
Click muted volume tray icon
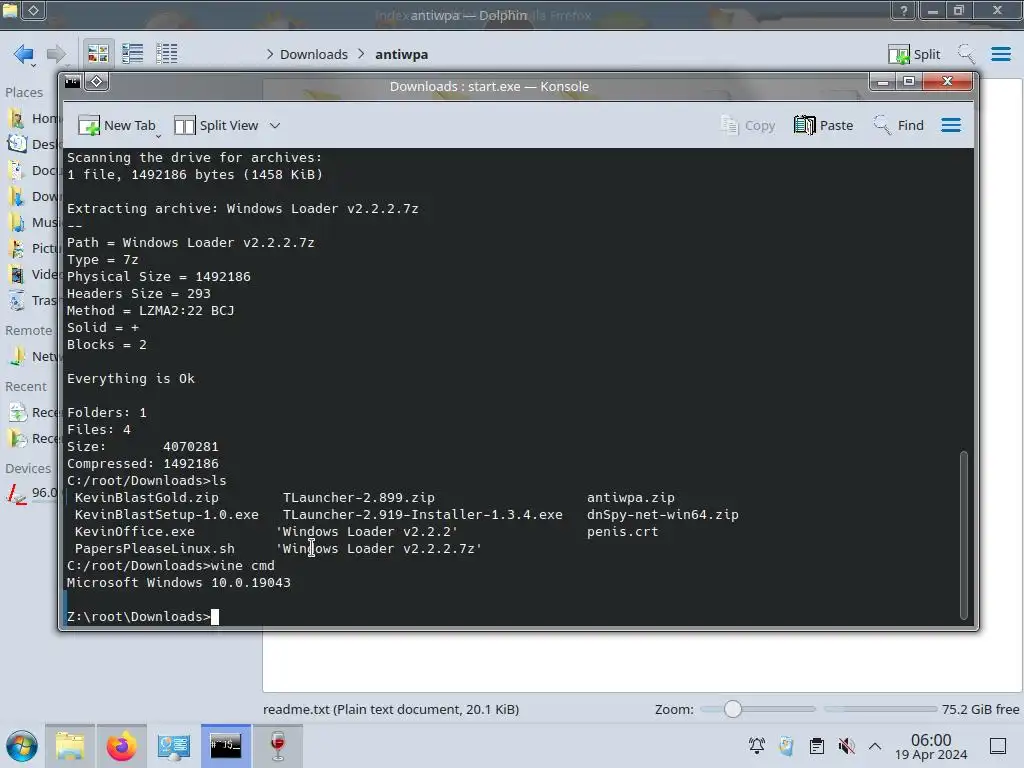846,746
